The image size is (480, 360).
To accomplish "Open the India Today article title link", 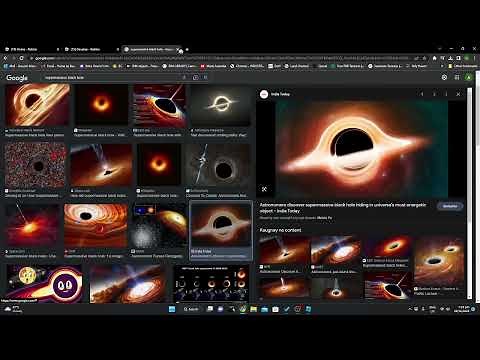I will pyautogui.click(x=343, y=208).
